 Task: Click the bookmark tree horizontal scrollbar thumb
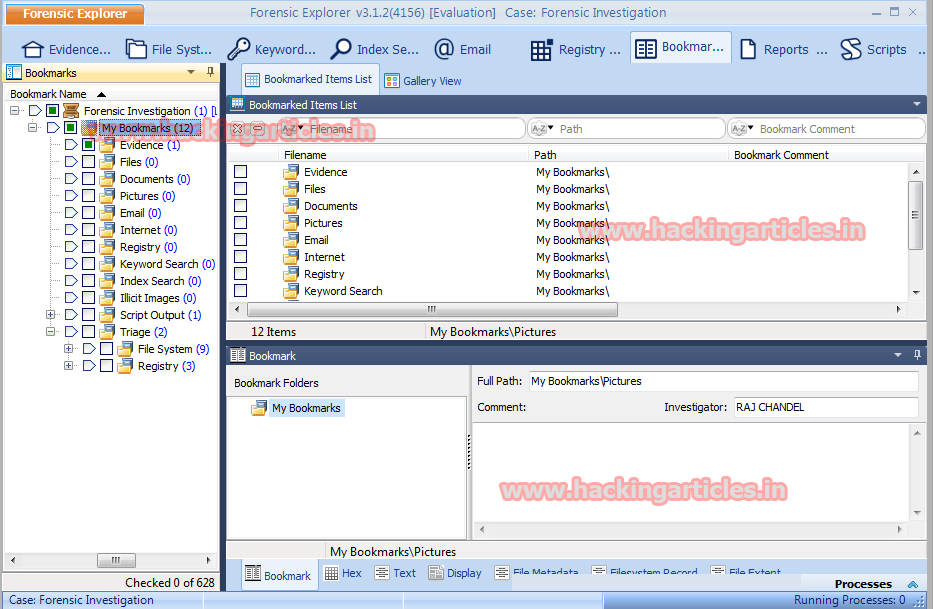(116, 560)
